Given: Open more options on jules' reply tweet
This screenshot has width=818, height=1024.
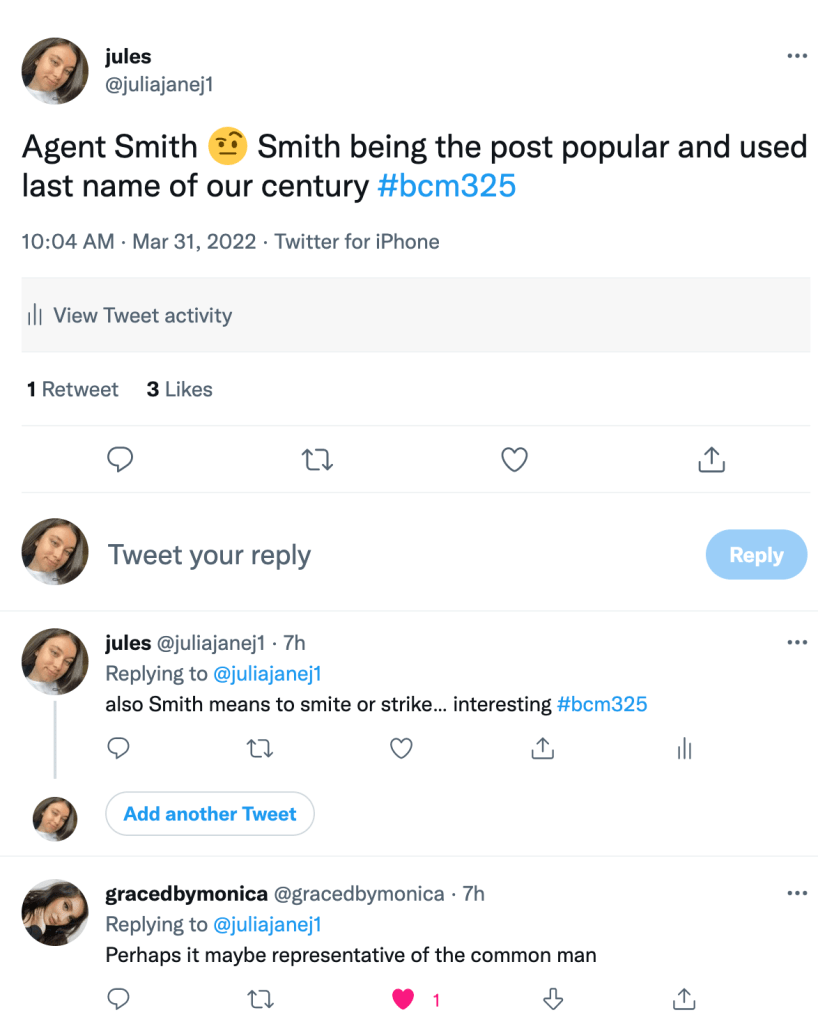Looking at the screenshot, I should point(796,642).
